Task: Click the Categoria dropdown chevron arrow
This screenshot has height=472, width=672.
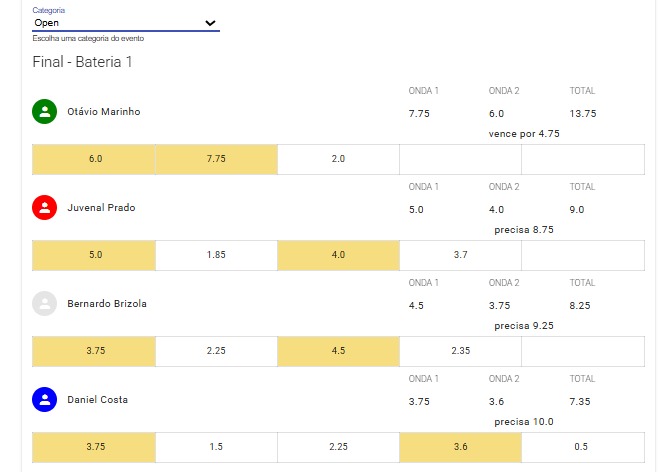Action: point(210,23)
